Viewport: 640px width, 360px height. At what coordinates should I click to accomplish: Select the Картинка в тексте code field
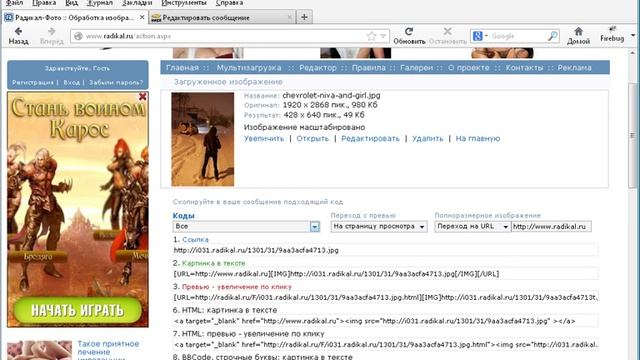385,274
